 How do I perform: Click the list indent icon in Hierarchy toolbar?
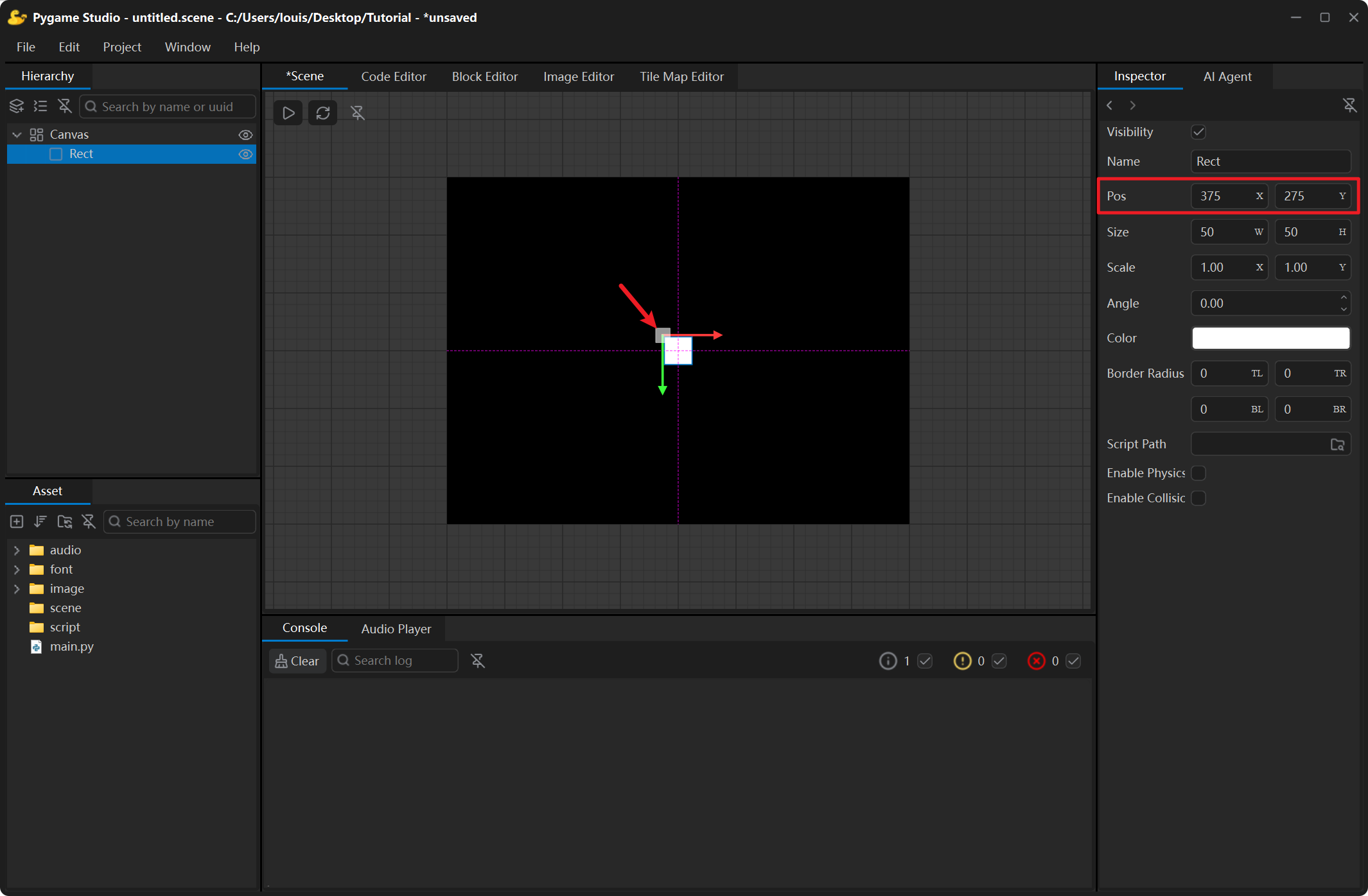click(40, 107)
